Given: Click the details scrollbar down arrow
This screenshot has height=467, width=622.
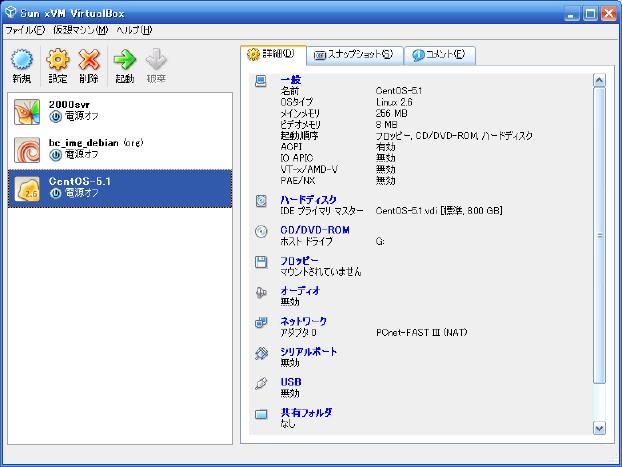Looking at the screenshot, I should (x=599, y=428).
